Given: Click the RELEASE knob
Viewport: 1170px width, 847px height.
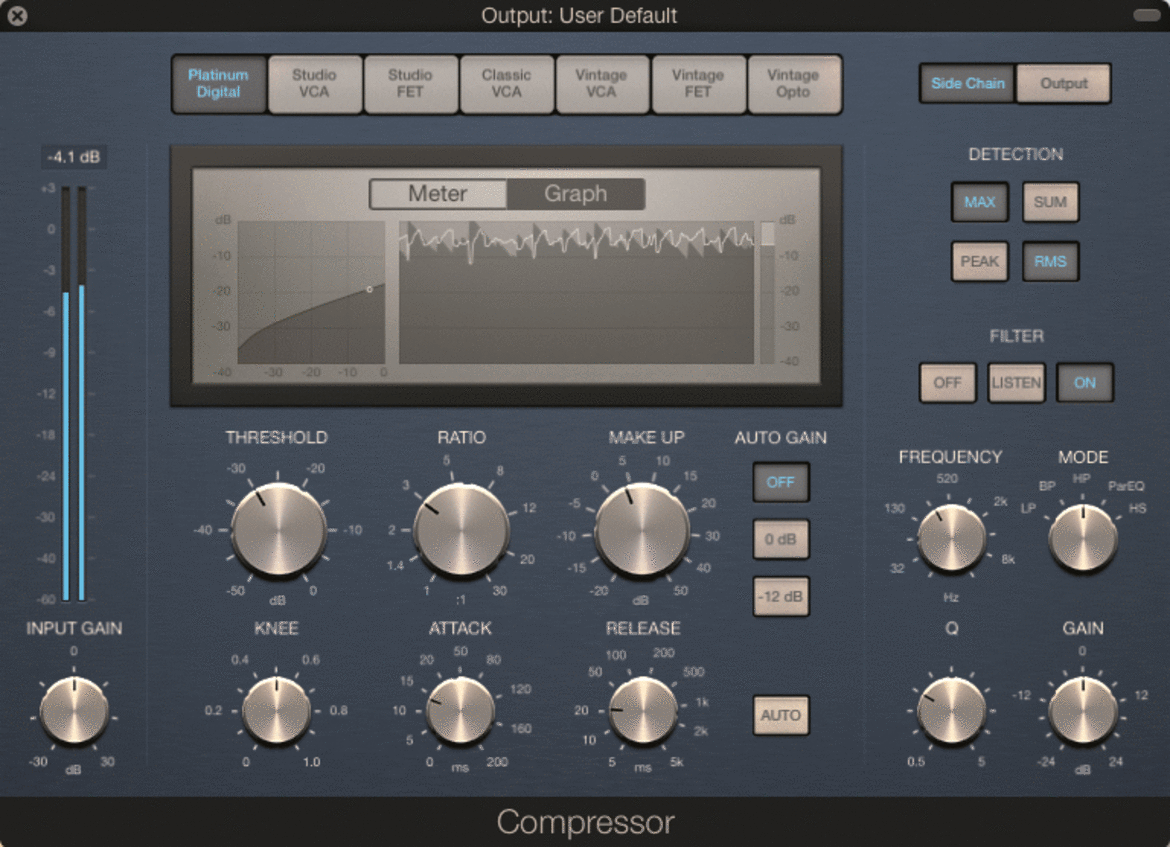Looking at the screenshot, I should pyautogui.click(x=643, y=711).
